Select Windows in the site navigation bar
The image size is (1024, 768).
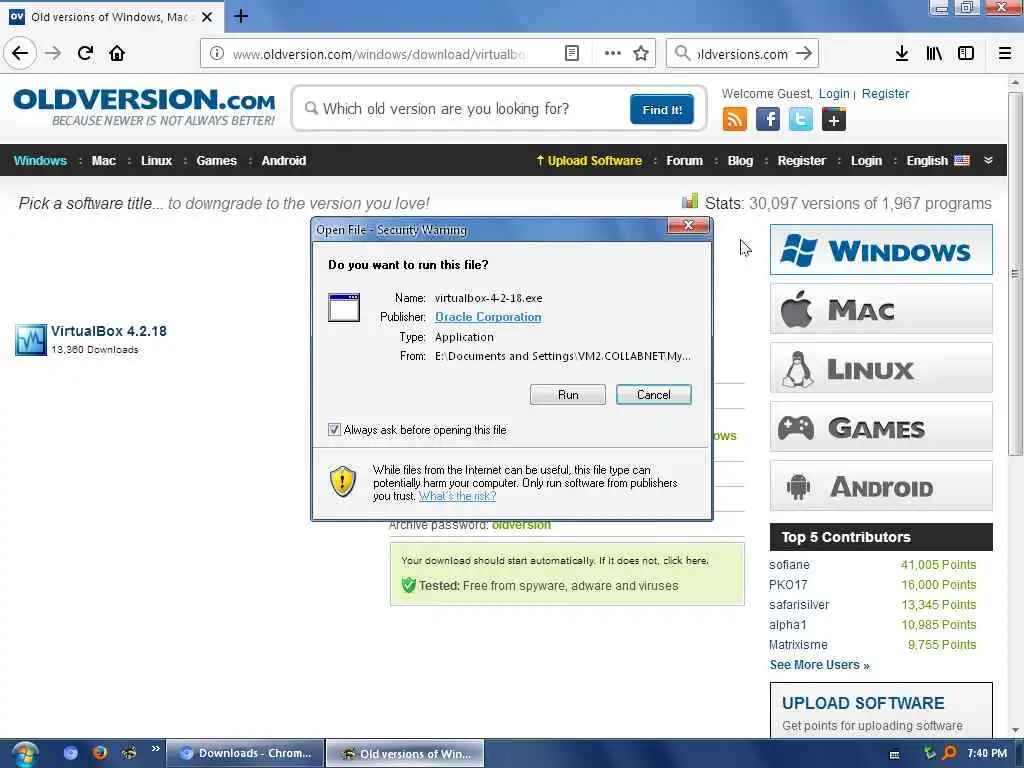pos(40,161)
